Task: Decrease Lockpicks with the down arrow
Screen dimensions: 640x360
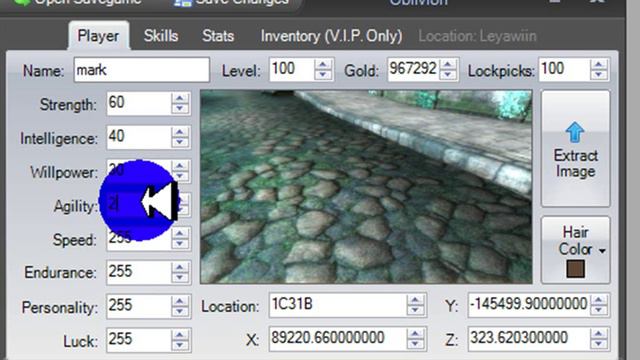Action: coord(599,75)
